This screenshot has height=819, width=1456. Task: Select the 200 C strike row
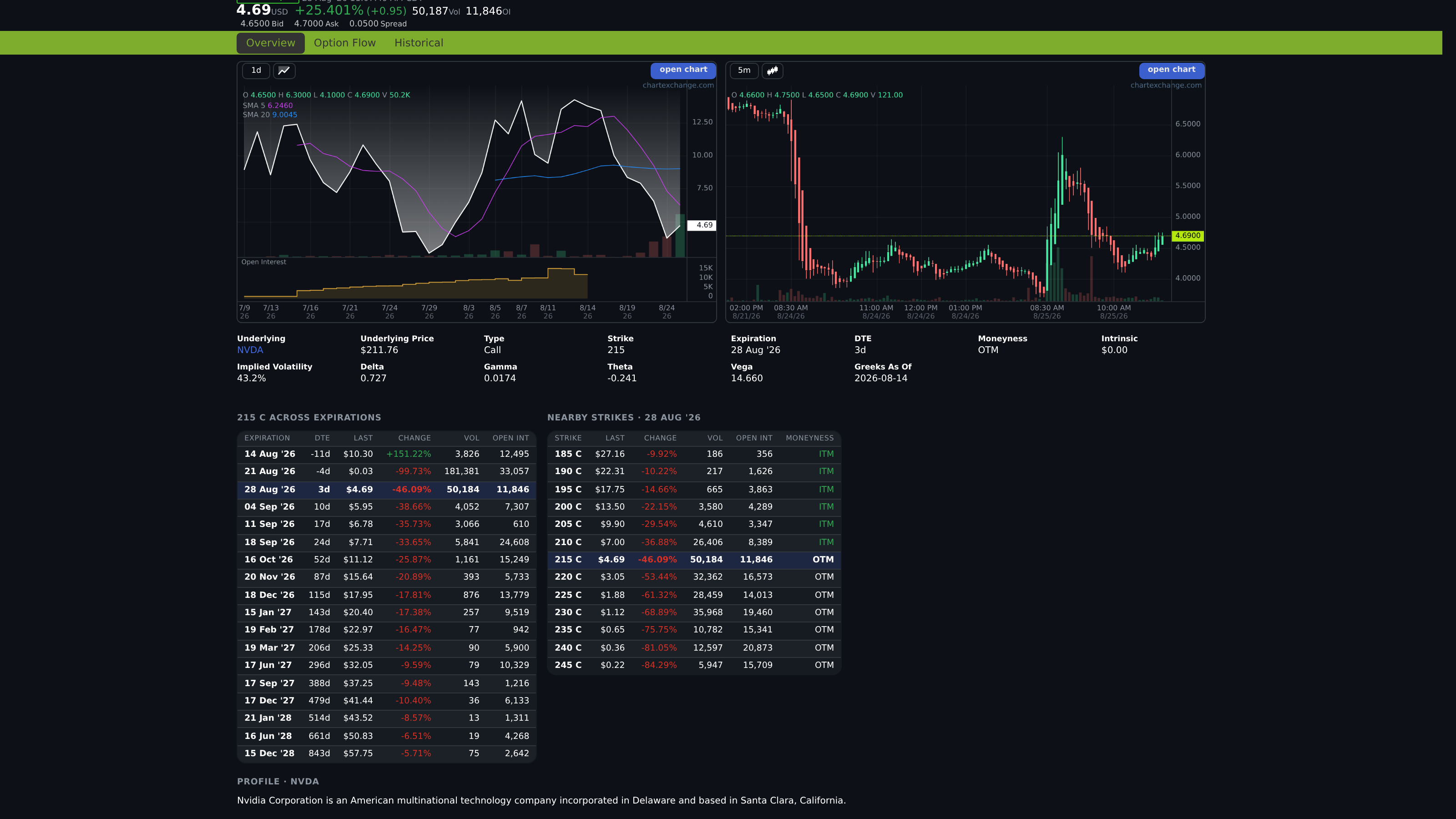[694, 507]
